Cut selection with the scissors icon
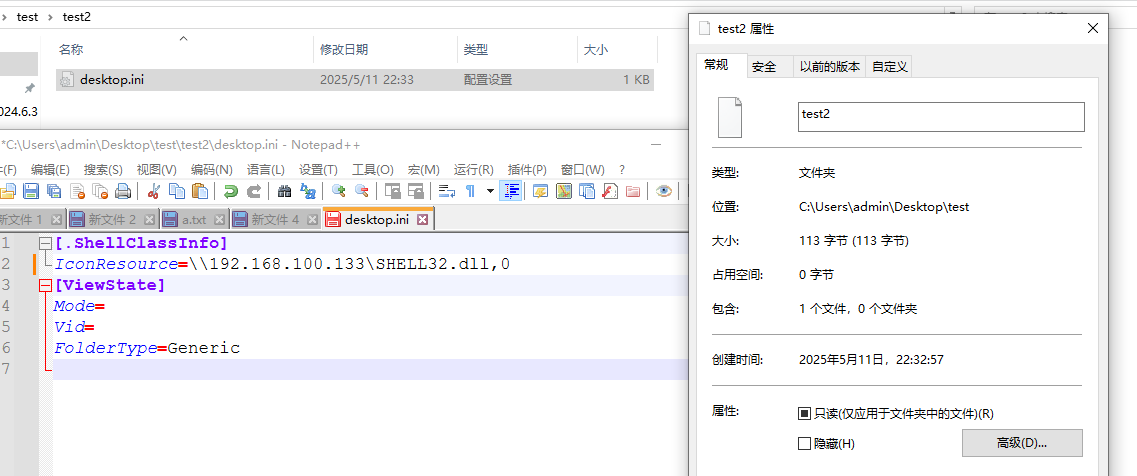This screenshot has width=1137, height=476. coord(153,191)
